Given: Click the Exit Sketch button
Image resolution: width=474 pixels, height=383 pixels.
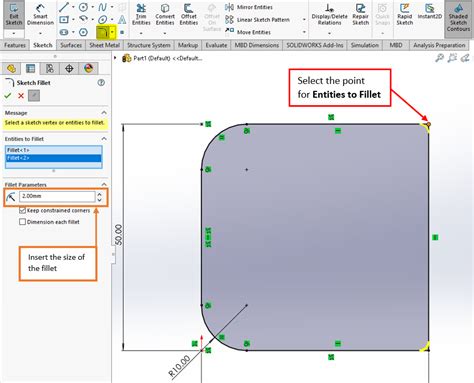Looking at the screenshot, I should pos(14,15).
